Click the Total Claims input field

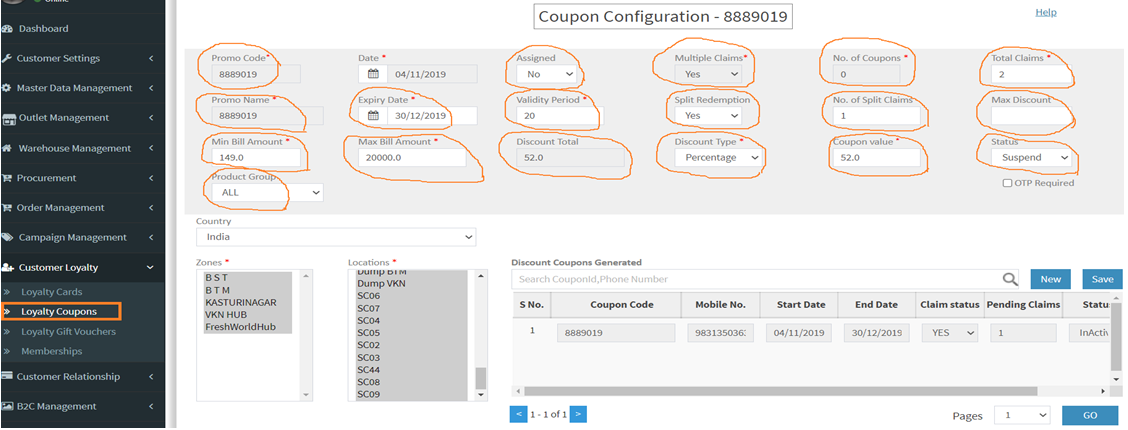[1029, 74]
